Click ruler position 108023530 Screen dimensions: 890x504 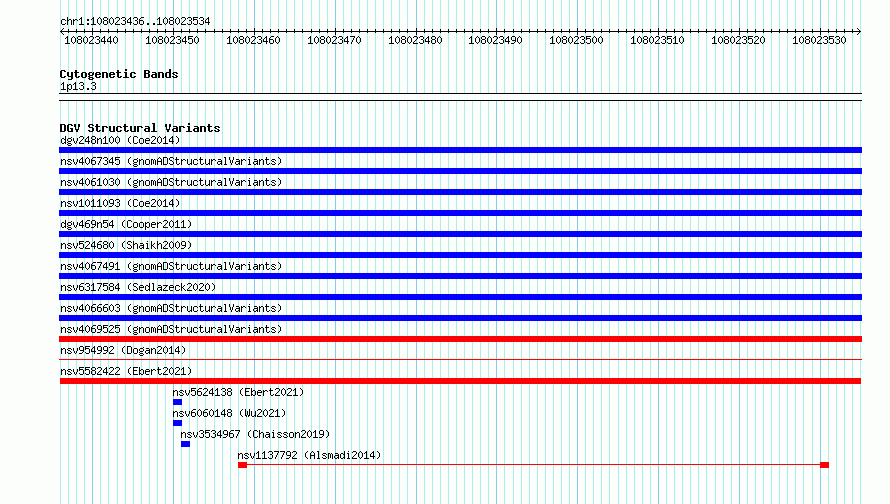(819, 40)
